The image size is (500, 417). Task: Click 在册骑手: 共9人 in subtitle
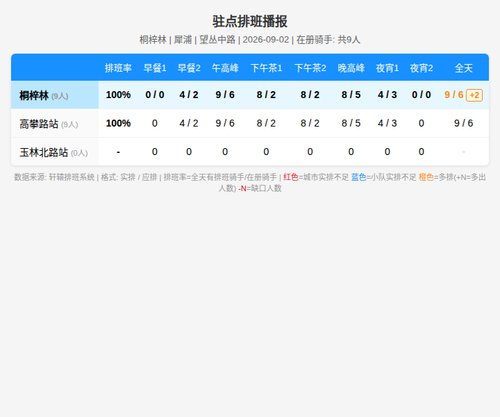click(x=328, y=40)
